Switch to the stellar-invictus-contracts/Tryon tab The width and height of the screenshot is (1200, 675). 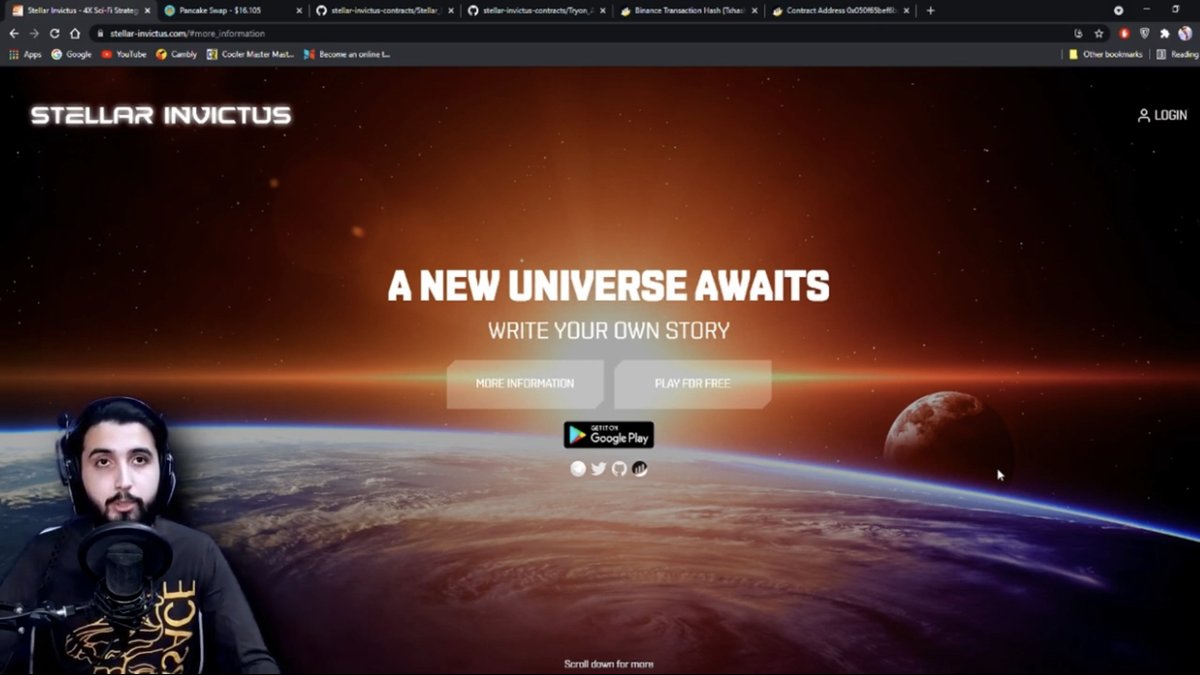tap(535, 10)
